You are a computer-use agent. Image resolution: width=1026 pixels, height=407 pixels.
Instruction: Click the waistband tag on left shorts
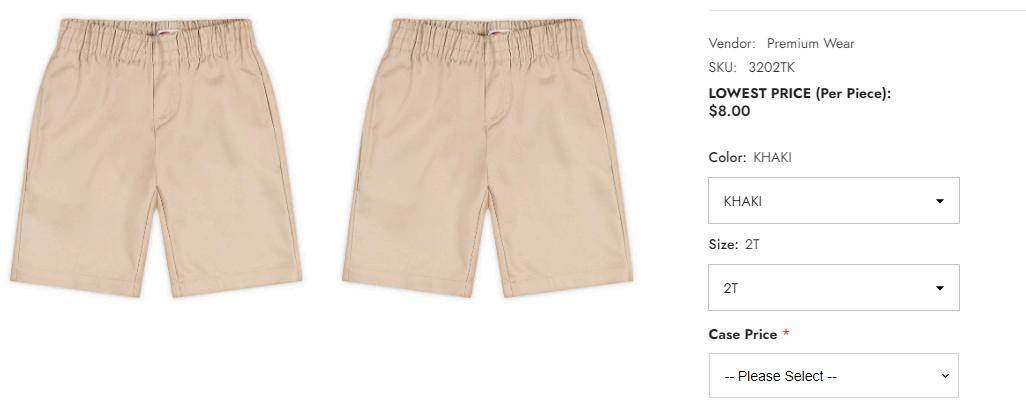[166, 31]
